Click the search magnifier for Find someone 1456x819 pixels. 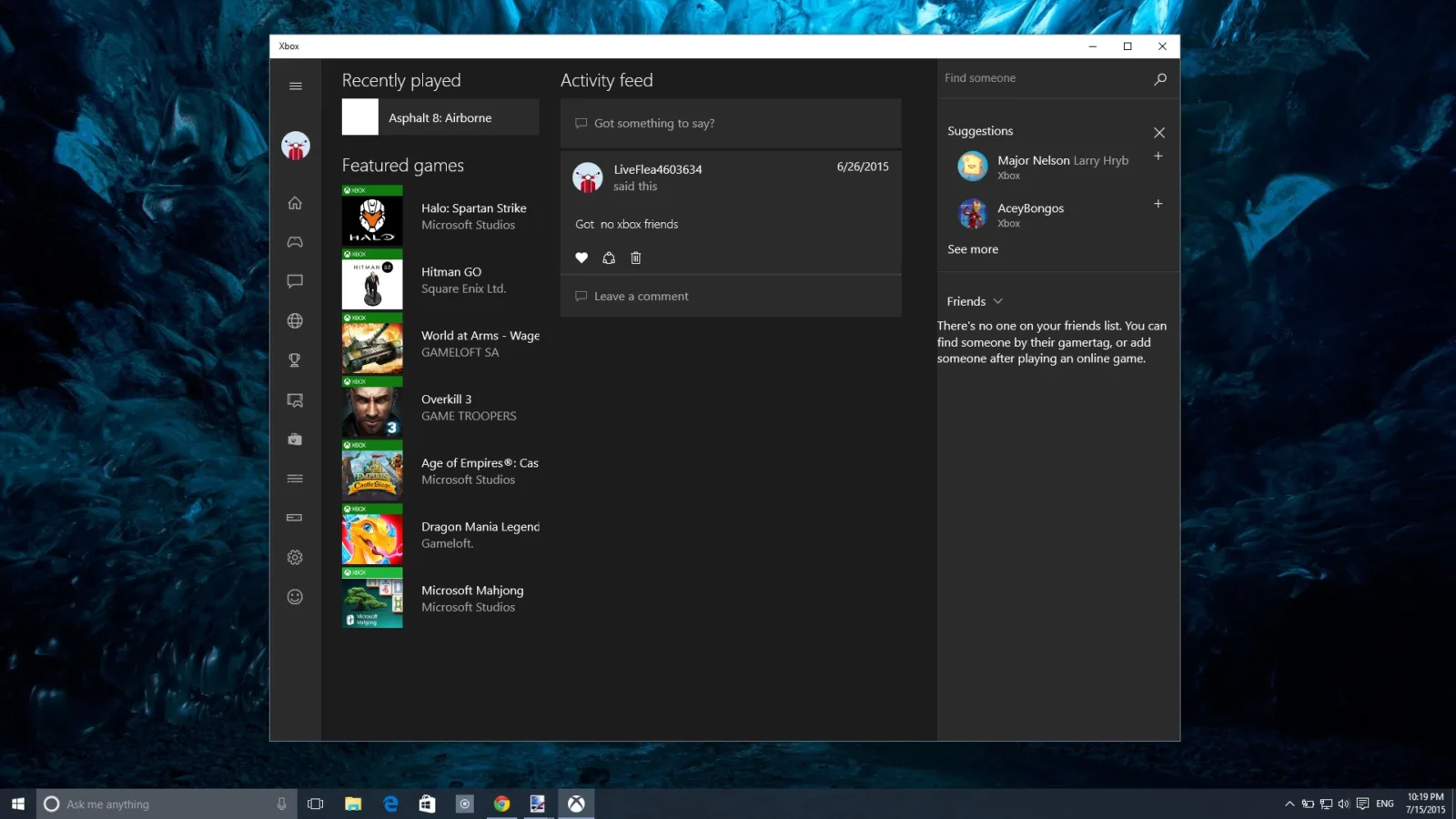coord(1160,79)
